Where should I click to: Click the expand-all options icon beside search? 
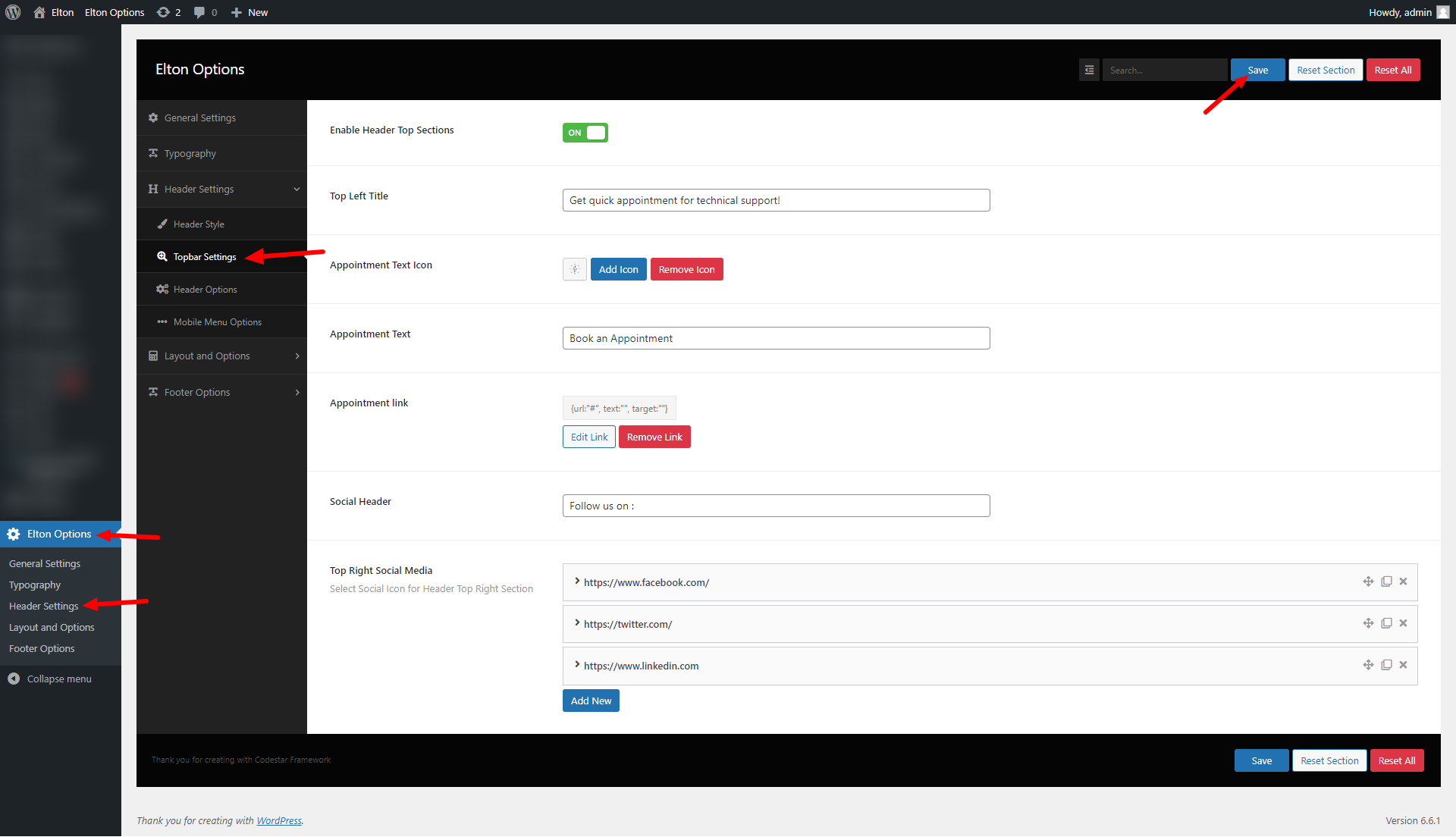tap(1089, 70)
